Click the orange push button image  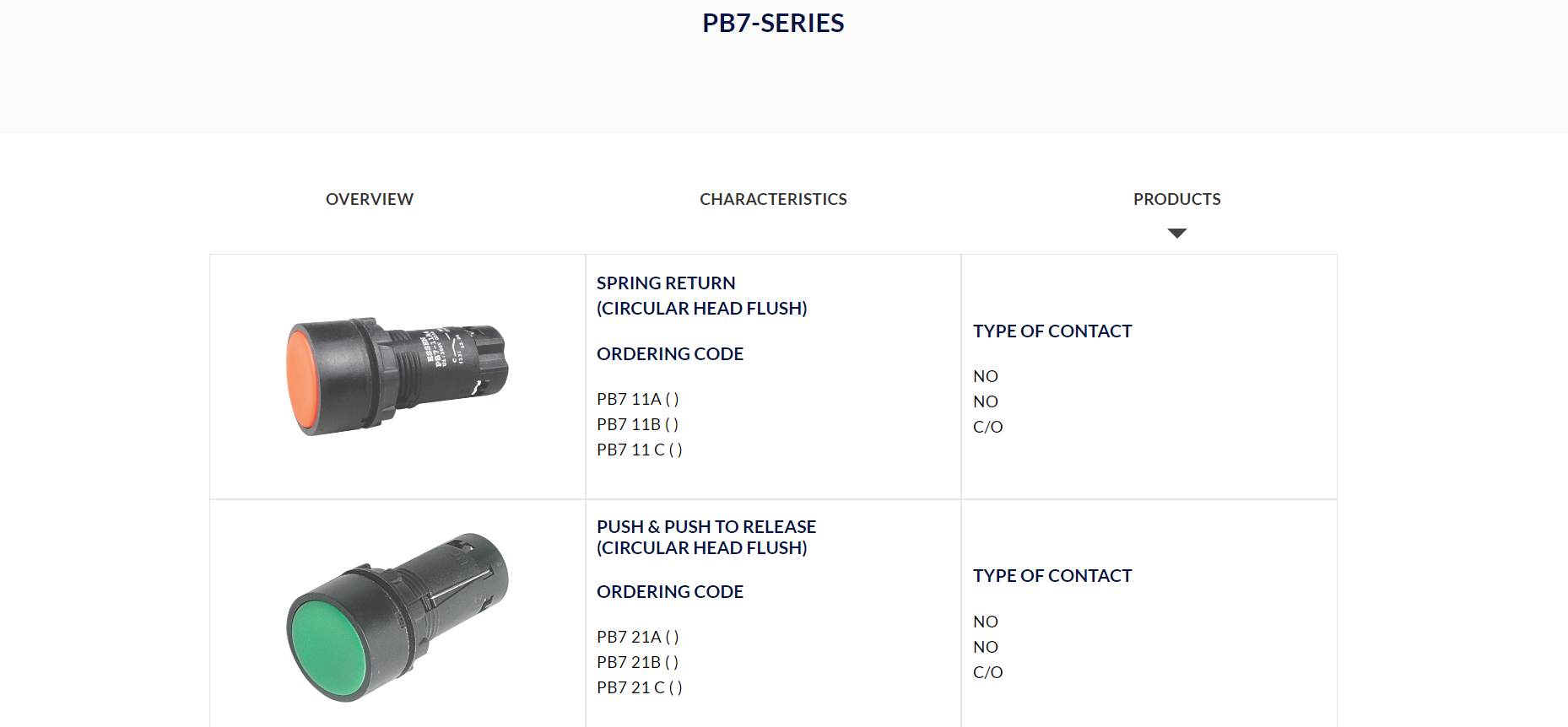397,376
